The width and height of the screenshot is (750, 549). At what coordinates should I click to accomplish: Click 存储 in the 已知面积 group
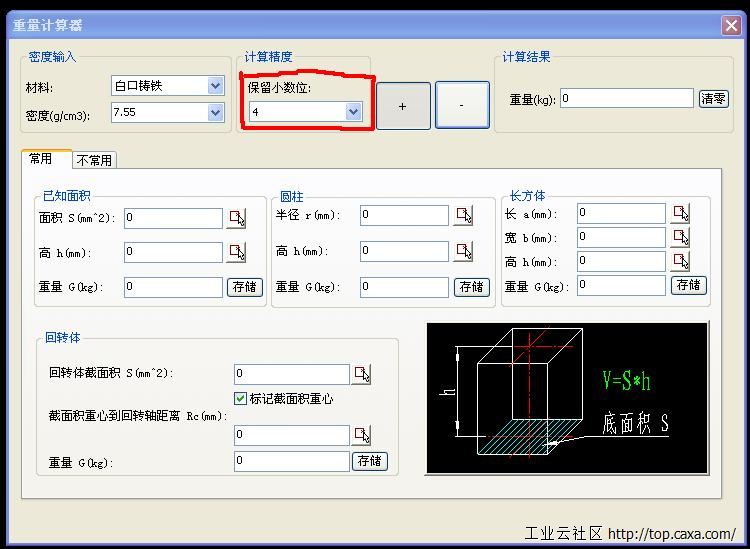click(x=244, y=287)
